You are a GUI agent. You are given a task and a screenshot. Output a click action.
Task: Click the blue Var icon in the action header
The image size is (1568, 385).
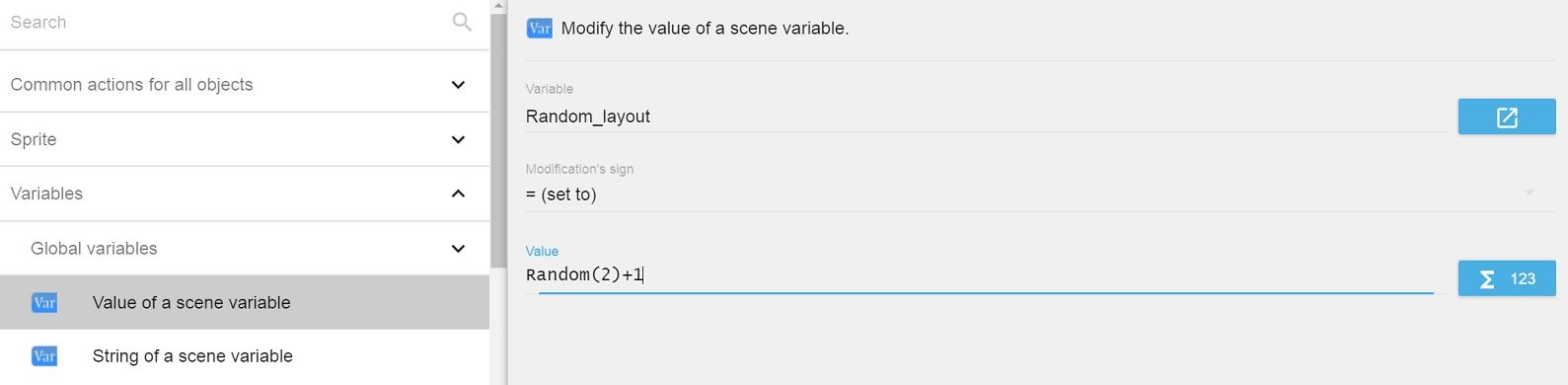(x=540, y=29)
